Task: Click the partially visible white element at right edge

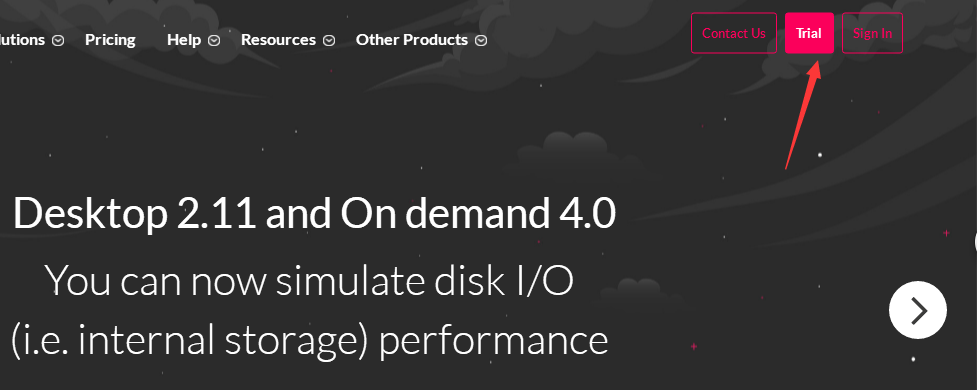Action: [x=975, y=242]
